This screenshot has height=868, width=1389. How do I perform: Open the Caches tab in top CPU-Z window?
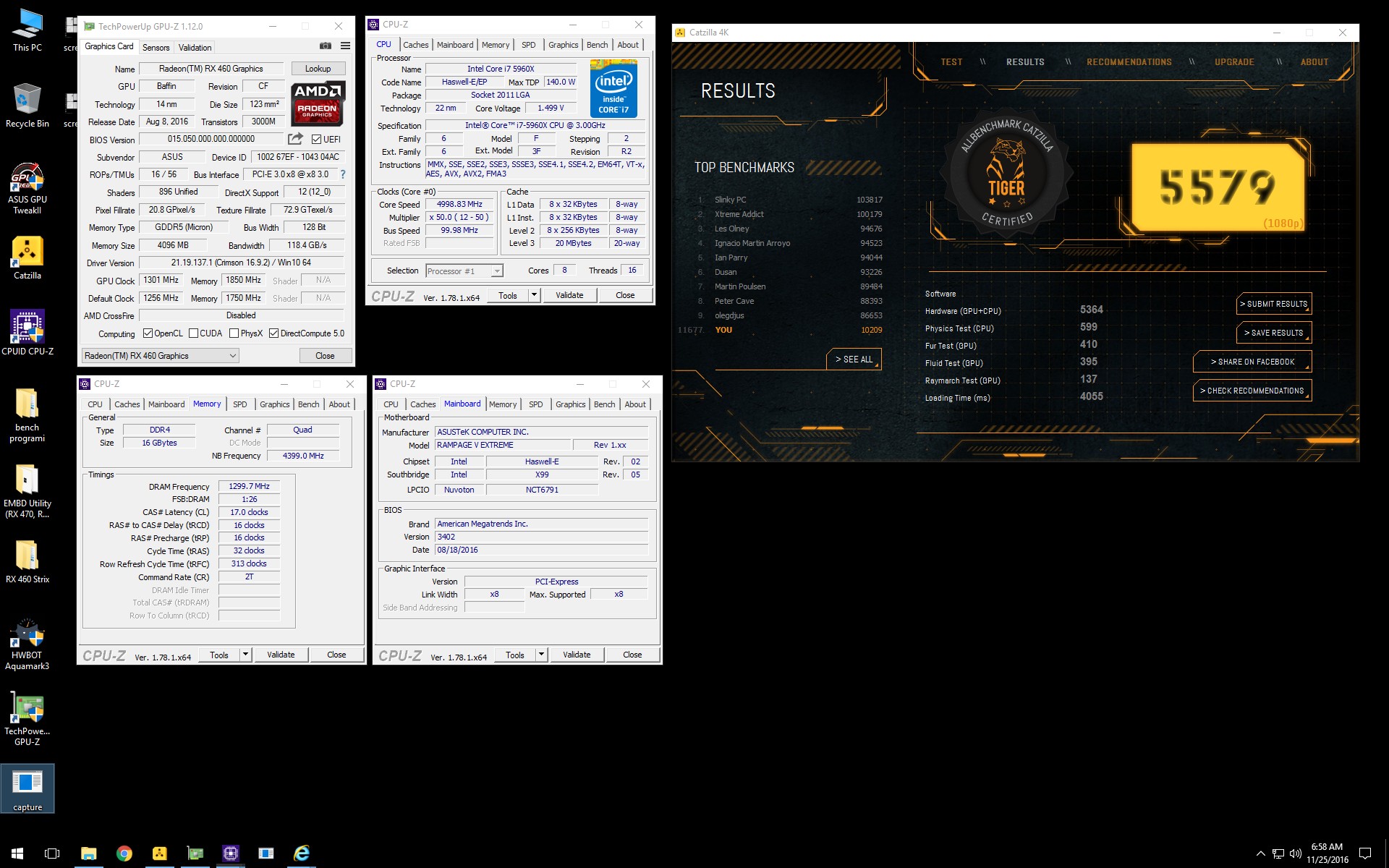[415, 45]
